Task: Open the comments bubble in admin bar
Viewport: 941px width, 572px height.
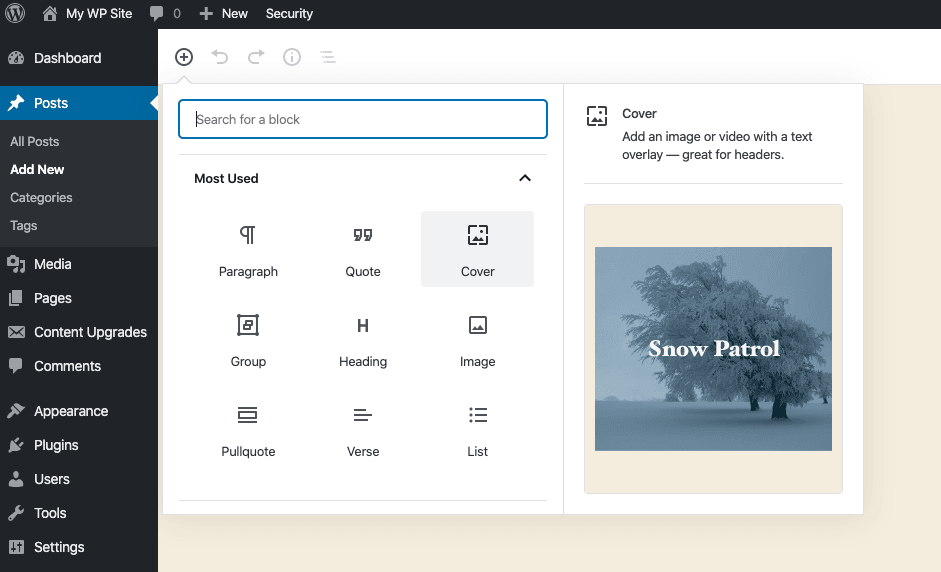Action: [157, 13]
